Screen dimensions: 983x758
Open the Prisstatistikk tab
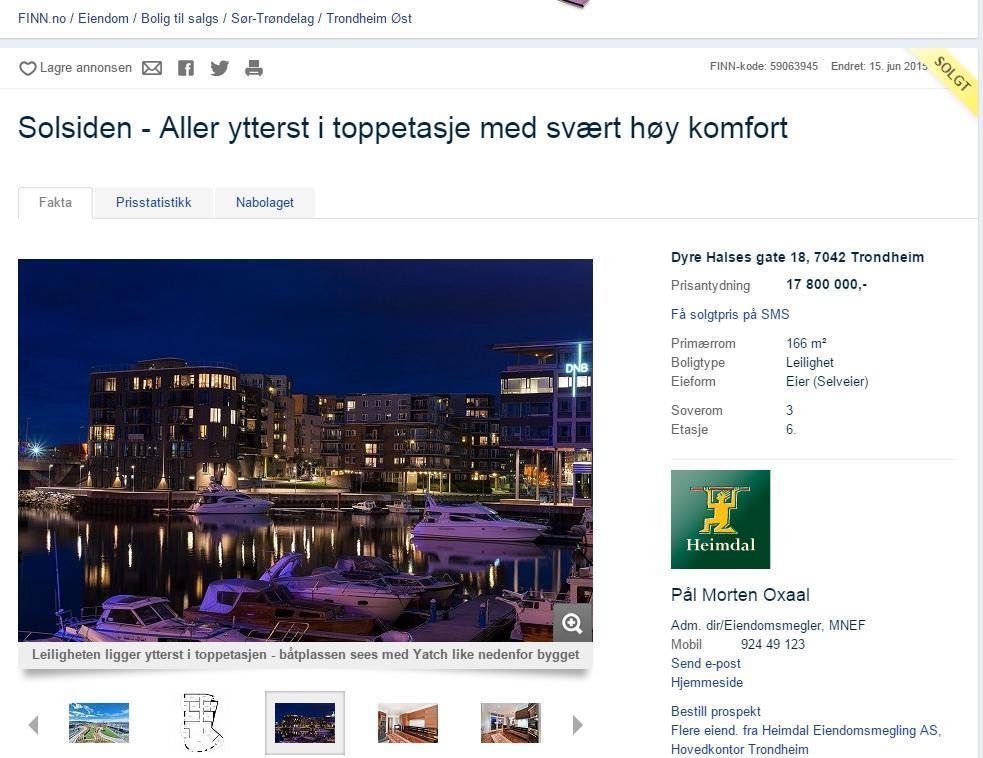coord(154,203)
